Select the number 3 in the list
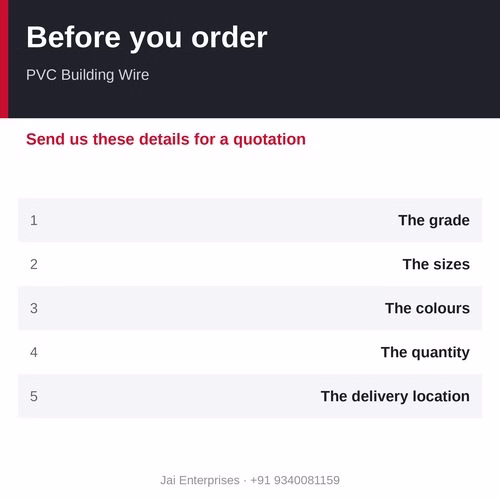The height and width of the screenshot is (500, 500). (x=34, y=308)
